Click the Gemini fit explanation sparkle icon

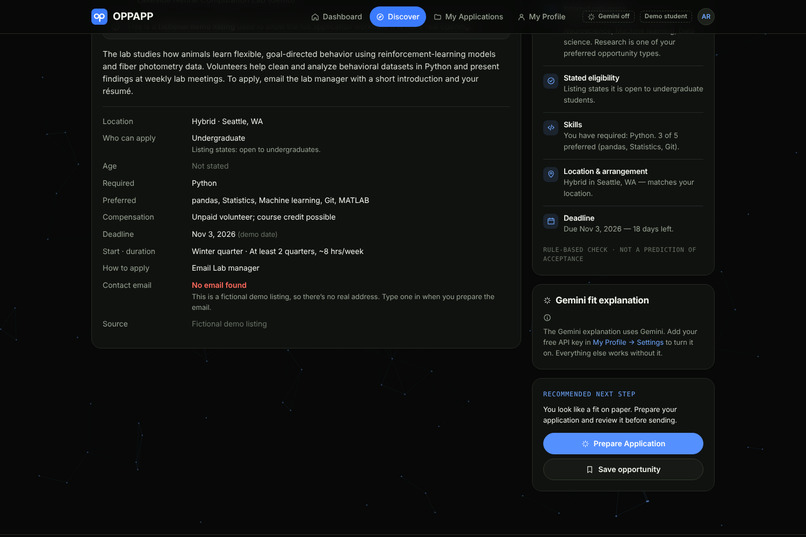click(547, 301)
